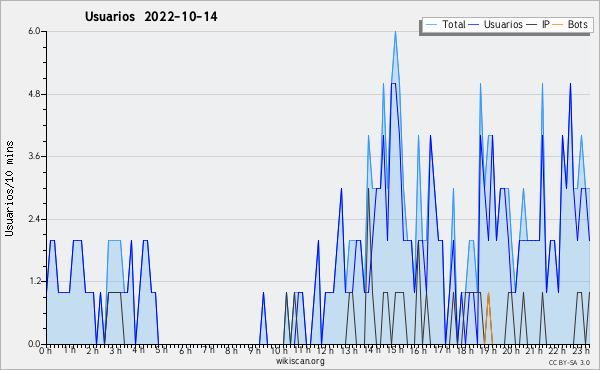This screenshot has height=370, width=600.
Task: Click the dark blue Usuarios legend line
Action: point(474,25)
